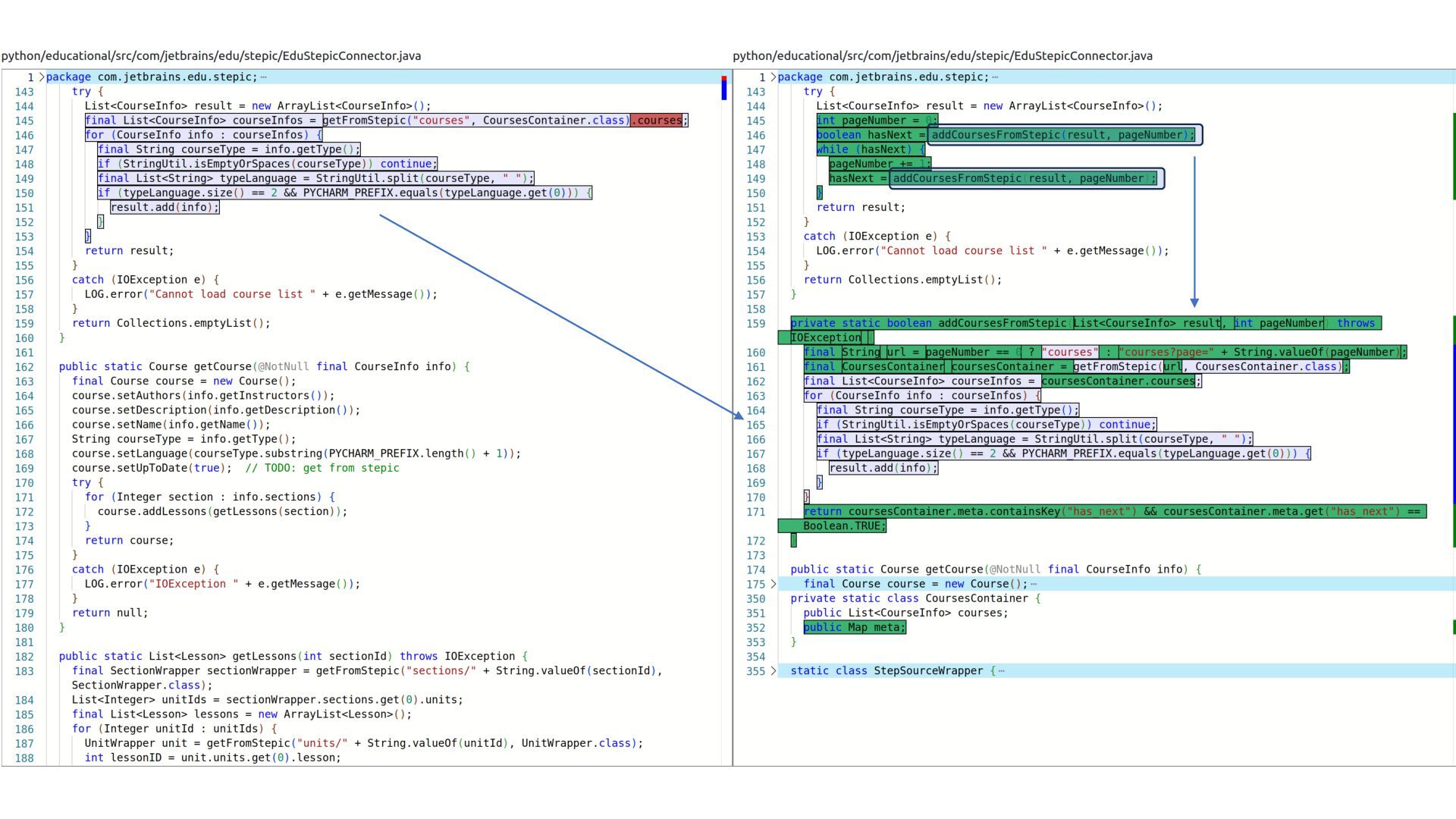Click the ellipsis after left pane package statement
The width and height of the screenshot is (1456, 819).
[263, 77]
